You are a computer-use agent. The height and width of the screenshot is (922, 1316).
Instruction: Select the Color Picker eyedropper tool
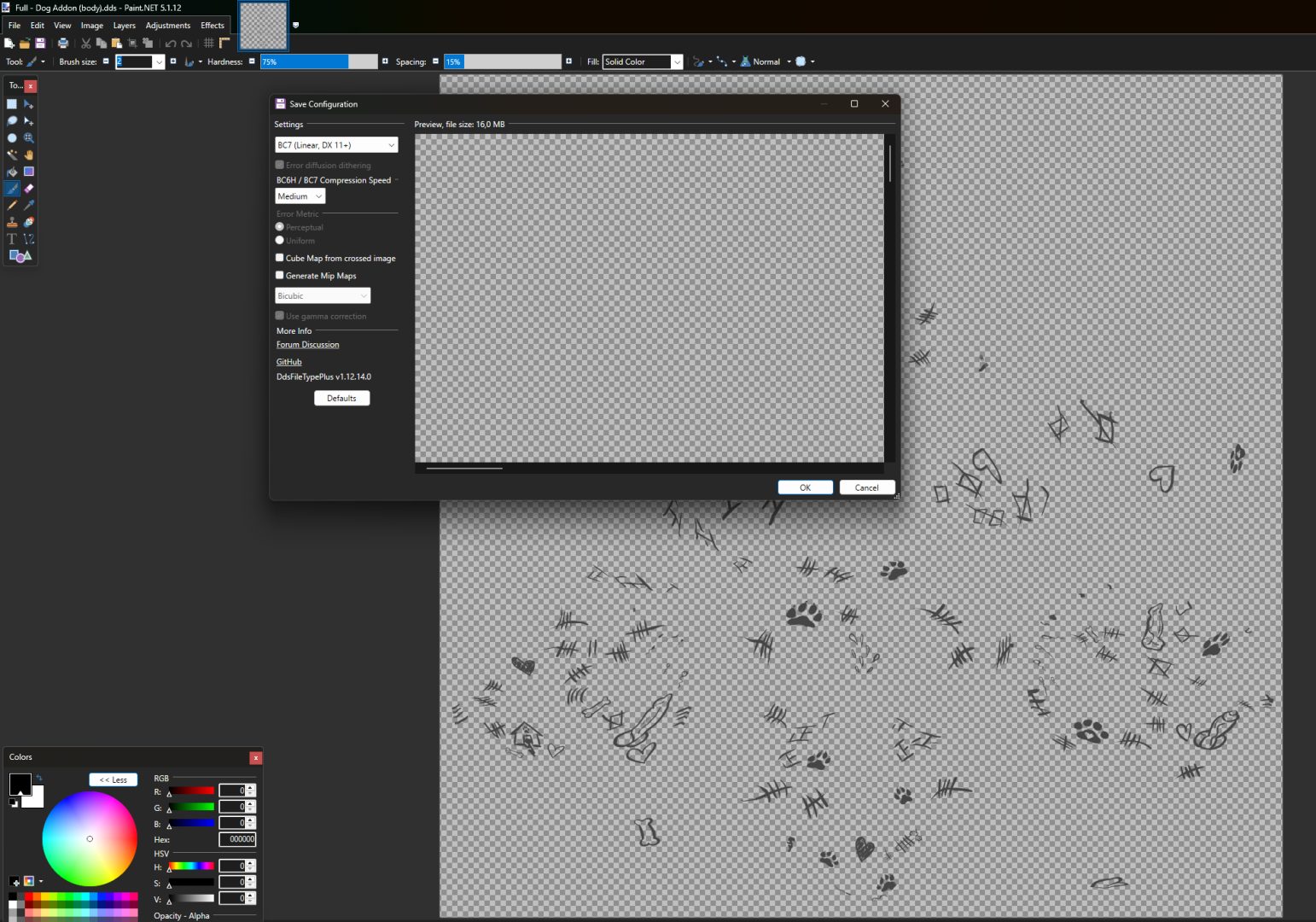(x=29, y=206)
